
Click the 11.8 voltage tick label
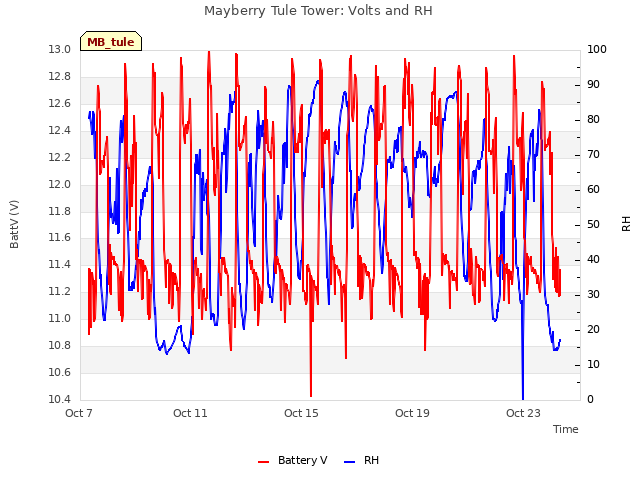60,211
